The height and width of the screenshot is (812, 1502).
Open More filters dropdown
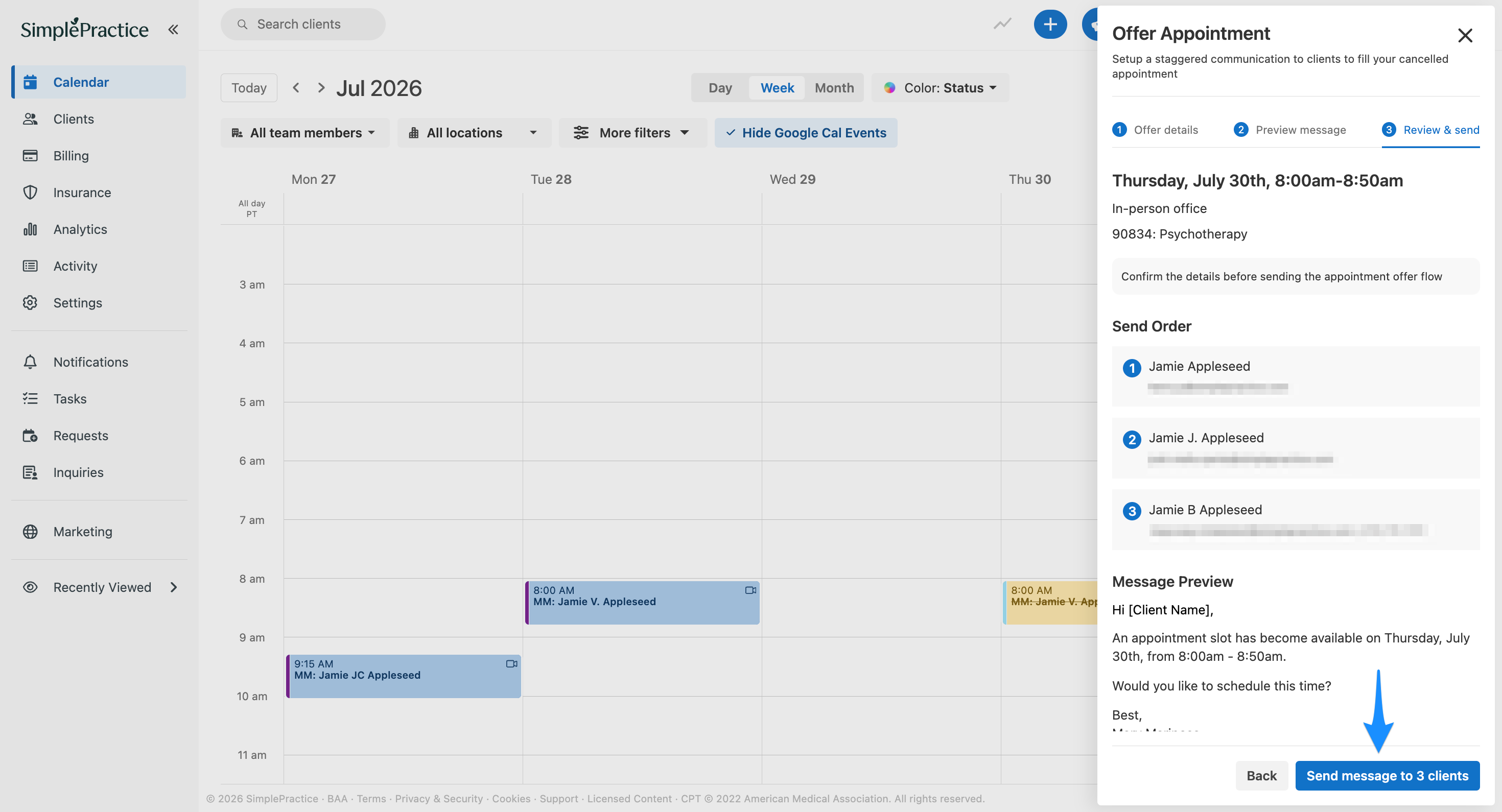point(632,132)
